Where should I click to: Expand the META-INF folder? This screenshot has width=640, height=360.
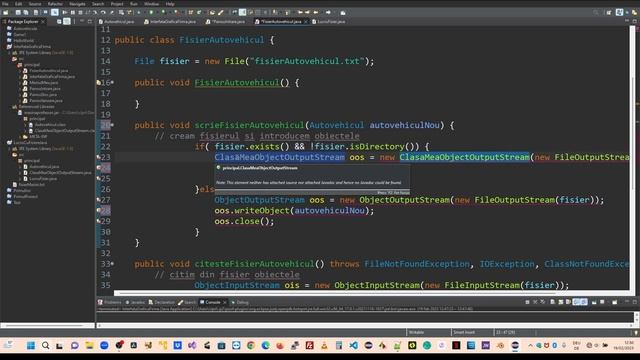pyautogui.click(x=20, y=136)
